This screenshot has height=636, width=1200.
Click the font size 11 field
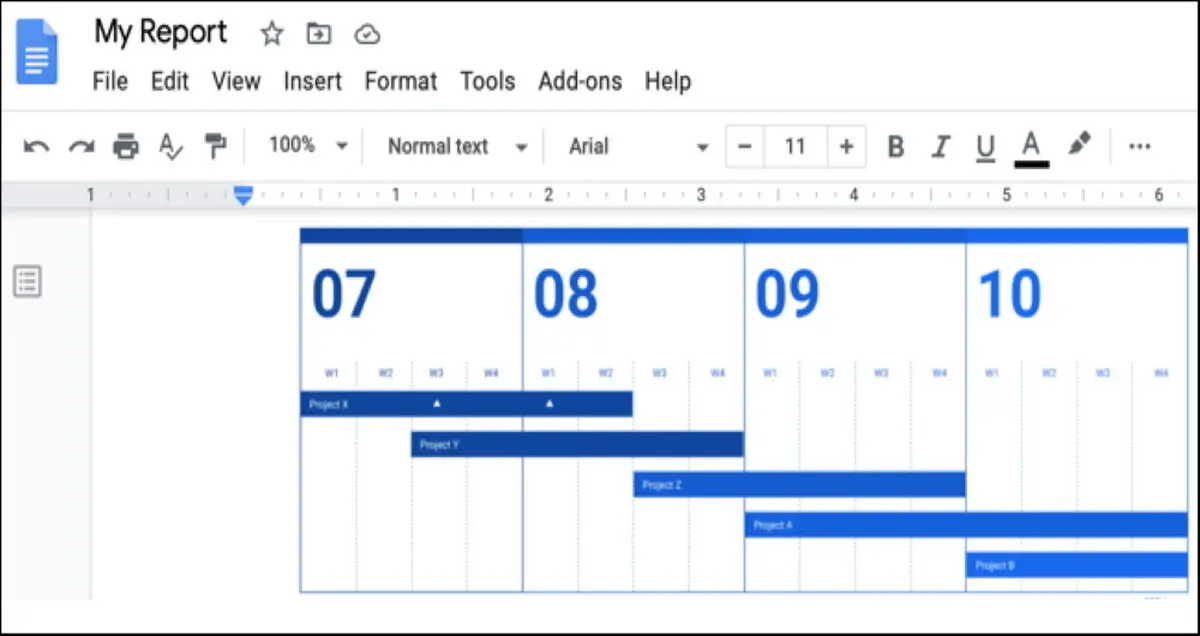(795, 147)
